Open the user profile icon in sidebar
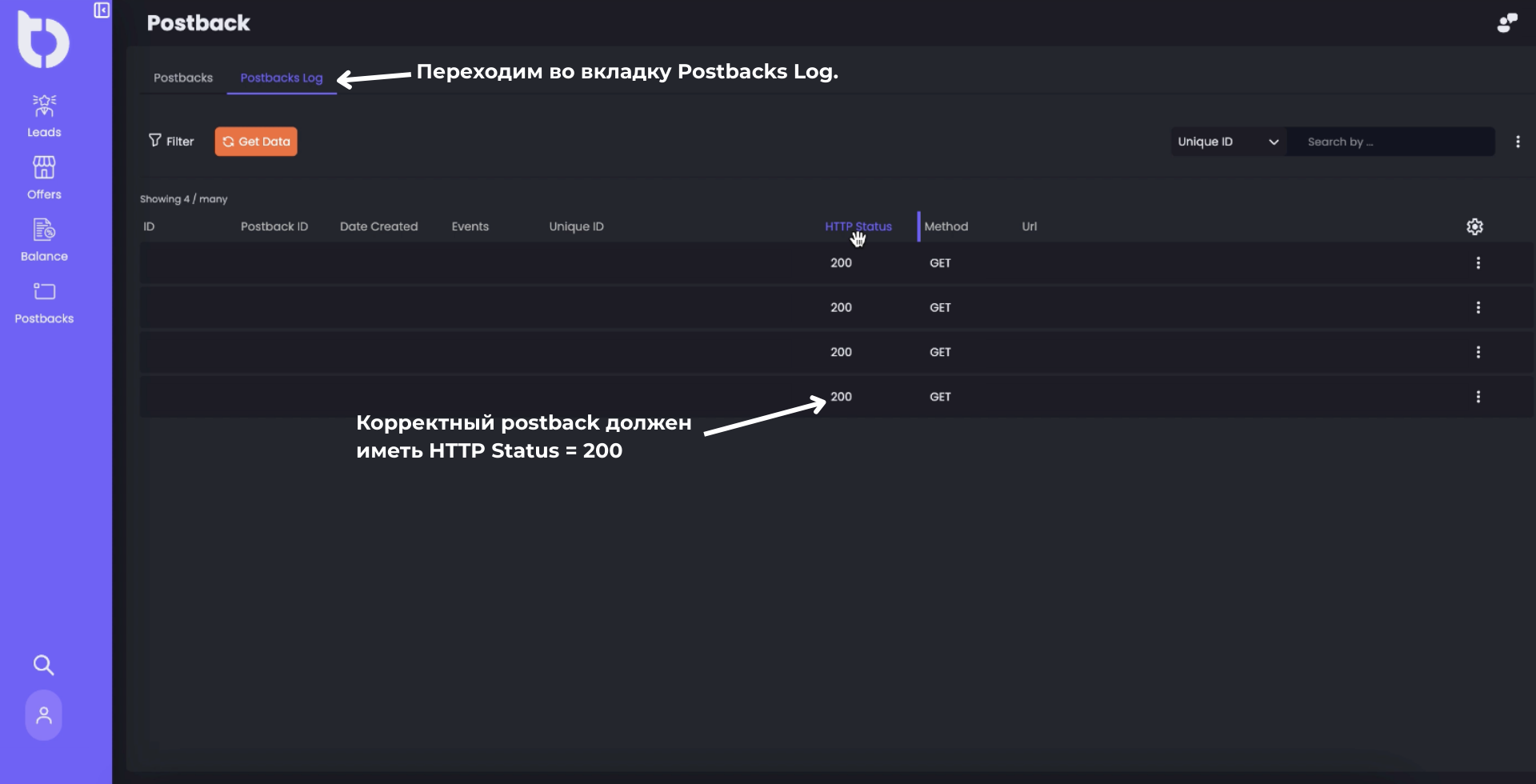The width and height of the screenshot is (1536, 784). pos(43,714)
